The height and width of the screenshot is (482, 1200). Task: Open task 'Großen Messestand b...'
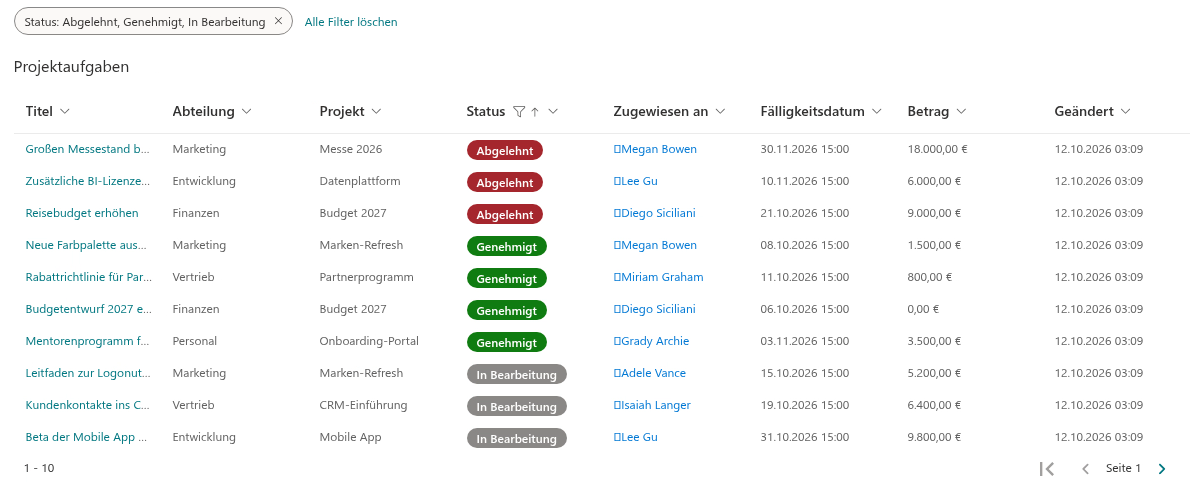click(x=87, y=149)
